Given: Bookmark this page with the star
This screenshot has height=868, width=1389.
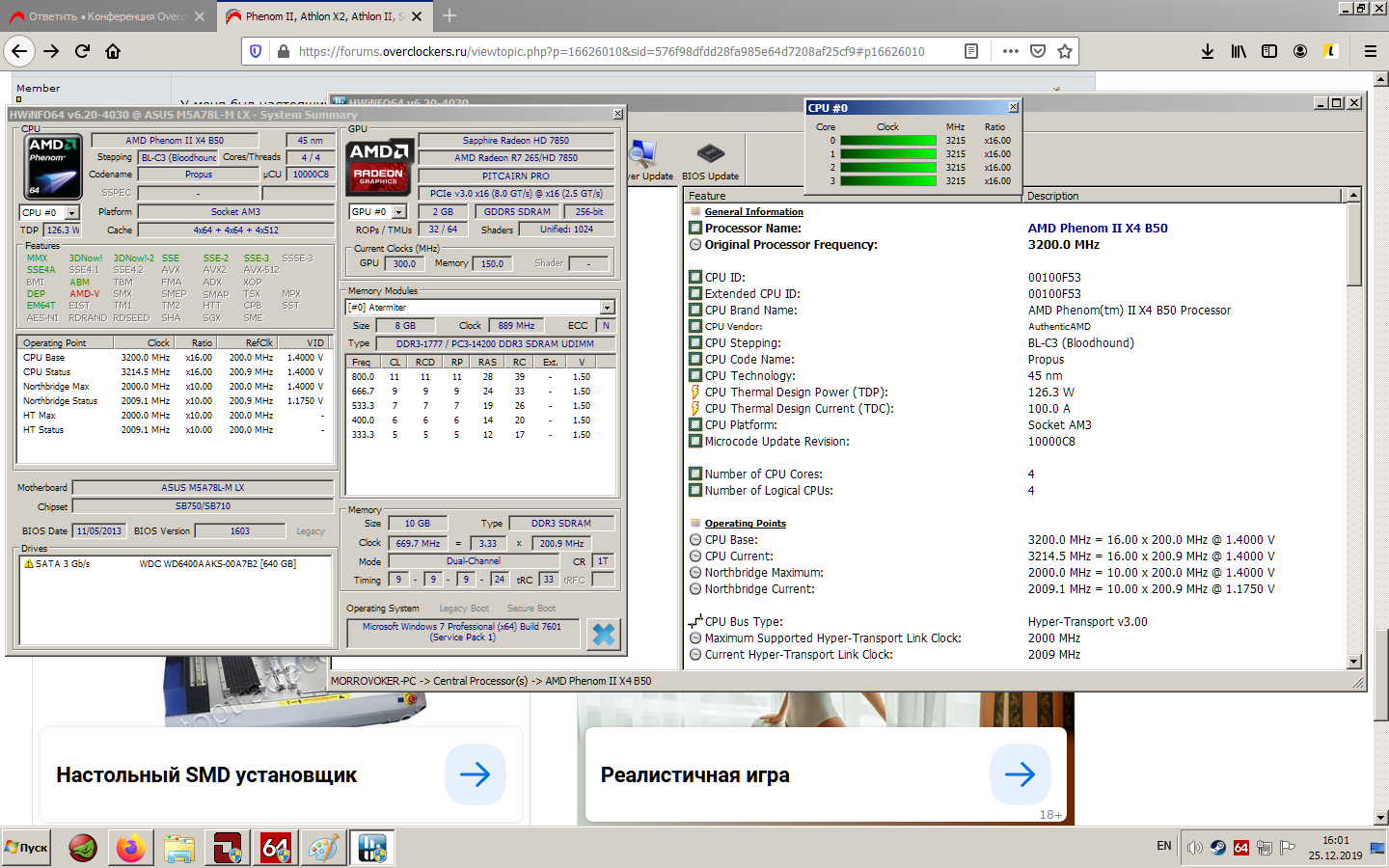Looking at the screenshot, I should [x=1065, y=51].
